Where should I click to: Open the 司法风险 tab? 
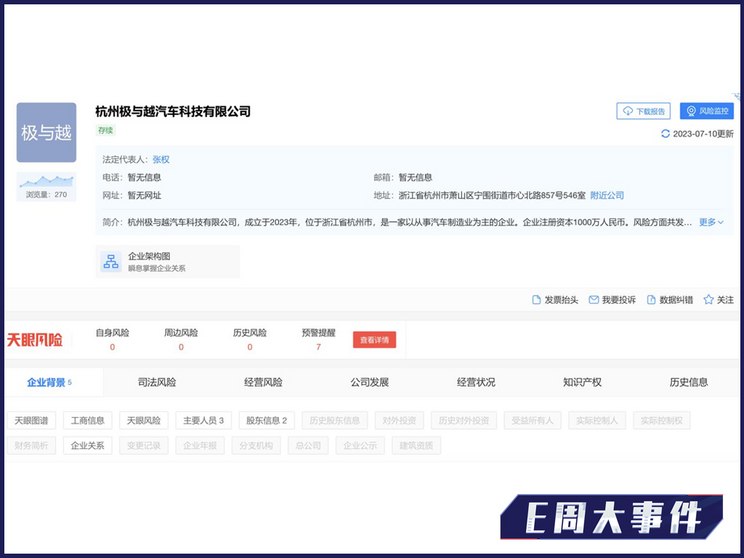coord(156,382)
